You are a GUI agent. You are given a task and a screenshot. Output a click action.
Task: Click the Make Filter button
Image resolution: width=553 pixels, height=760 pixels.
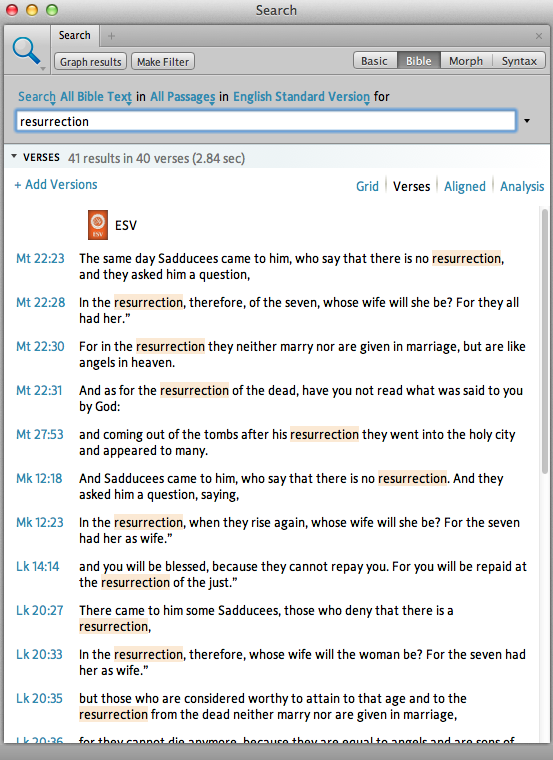pos(163,62)
